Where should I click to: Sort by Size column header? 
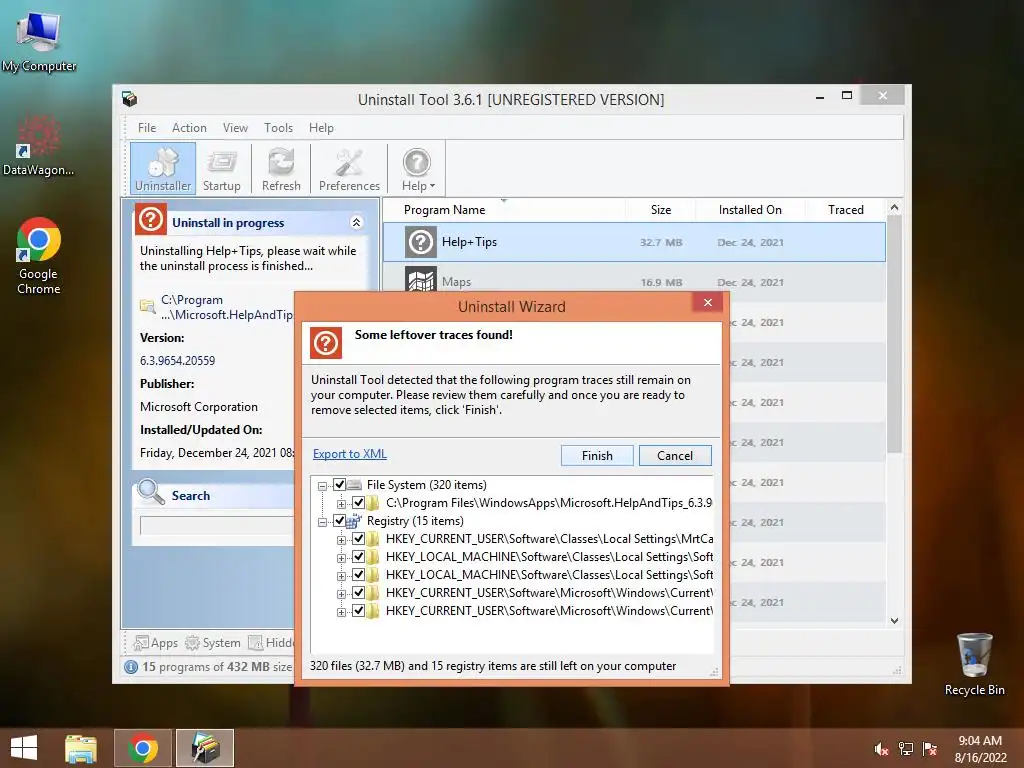660,210
